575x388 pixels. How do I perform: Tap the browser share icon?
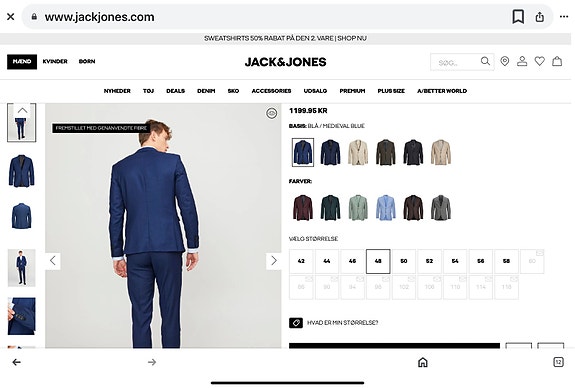539,17
